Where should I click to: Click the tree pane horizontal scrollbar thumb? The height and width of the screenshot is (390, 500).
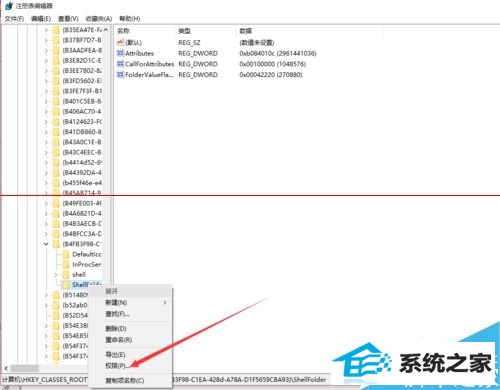pos(24,368)
